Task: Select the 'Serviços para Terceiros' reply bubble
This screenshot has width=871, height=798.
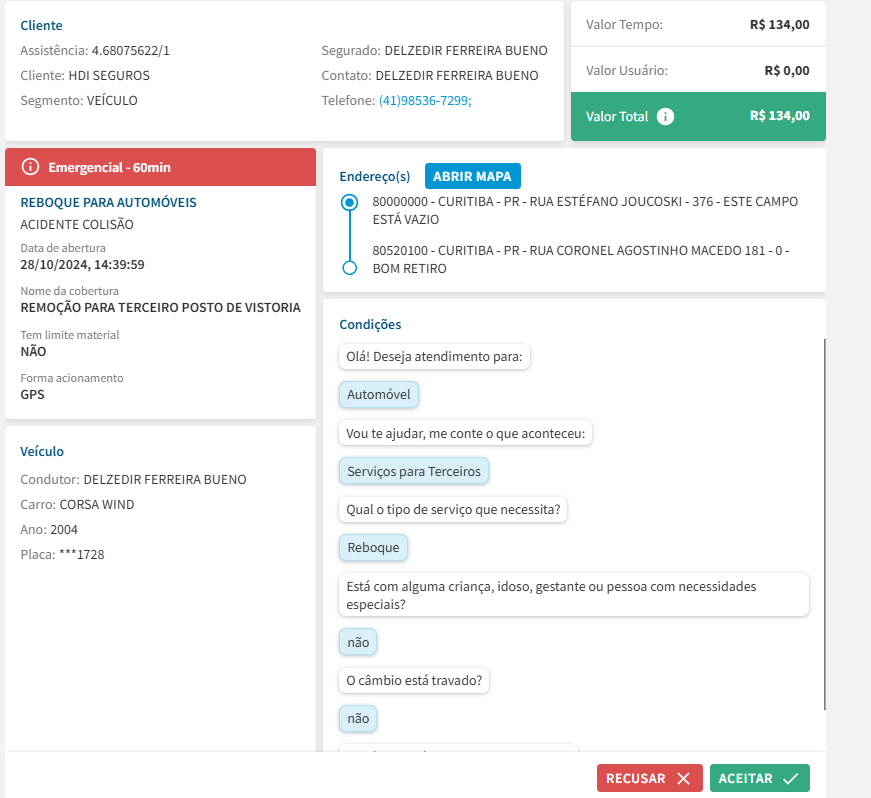Action: 413,471
